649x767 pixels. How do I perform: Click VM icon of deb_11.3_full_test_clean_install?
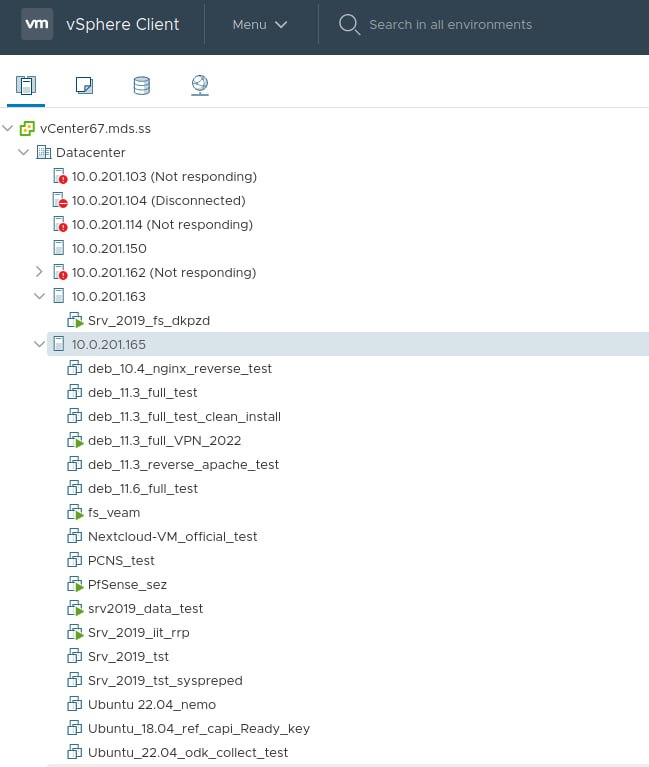tap(74, 416)
